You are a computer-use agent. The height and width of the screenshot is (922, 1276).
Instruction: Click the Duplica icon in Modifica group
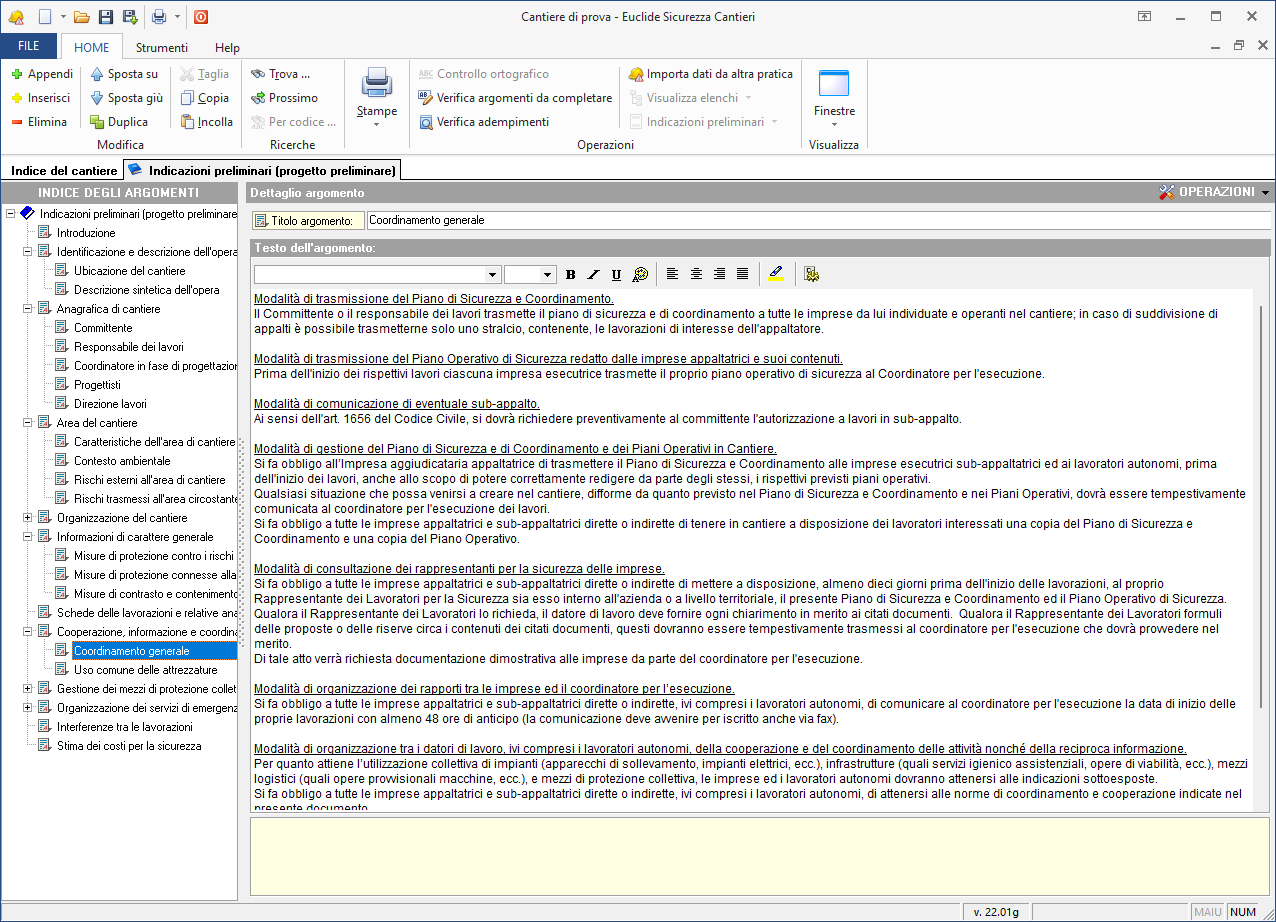pos(97,122)
